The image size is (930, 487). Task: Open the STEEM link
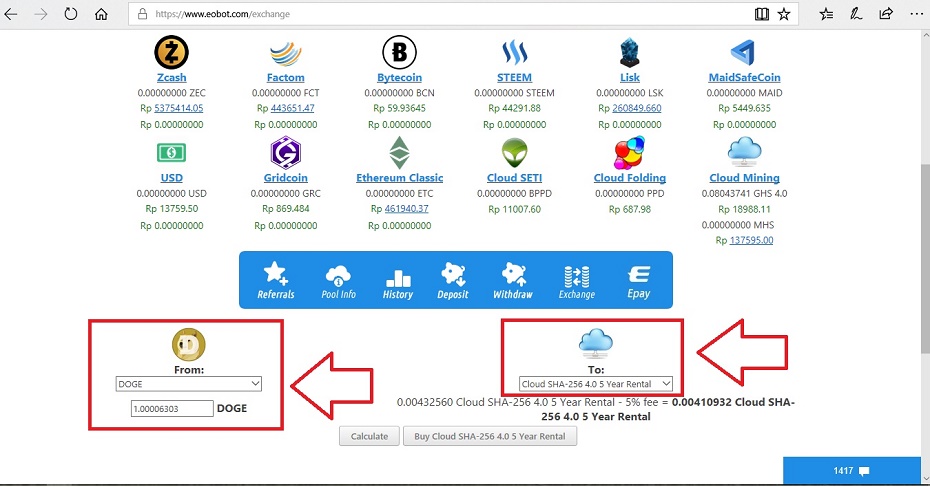tap(514, 78)
